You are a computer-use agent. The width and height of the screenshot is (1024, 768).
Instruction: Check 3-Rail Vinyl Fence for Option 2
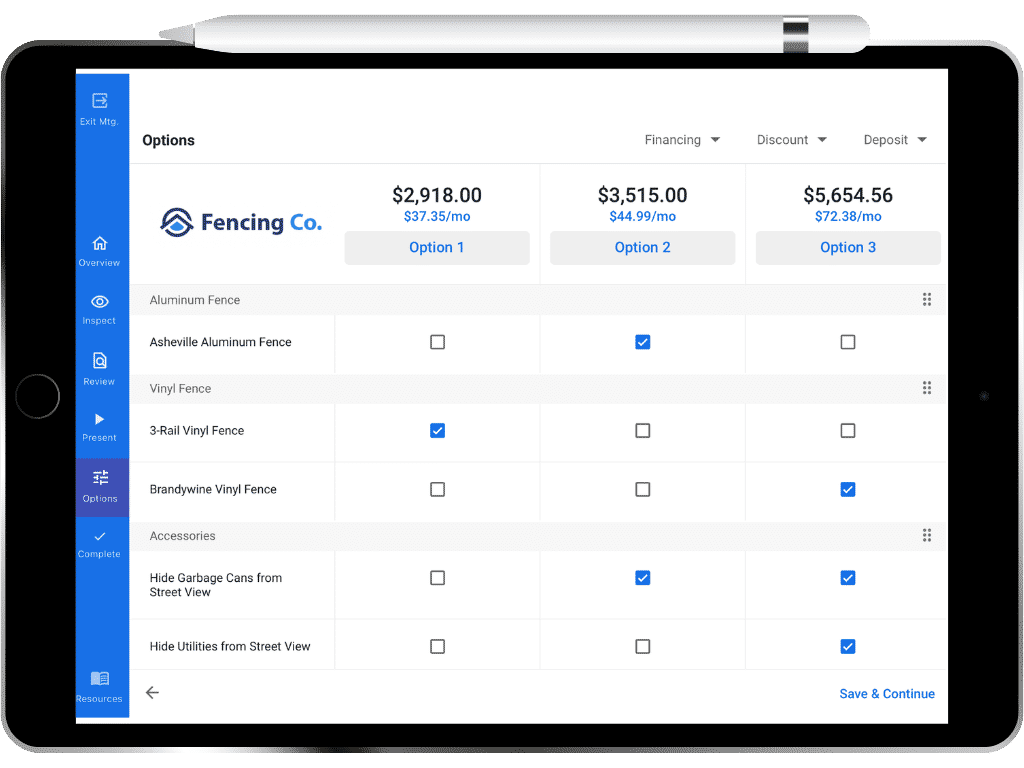643,431
